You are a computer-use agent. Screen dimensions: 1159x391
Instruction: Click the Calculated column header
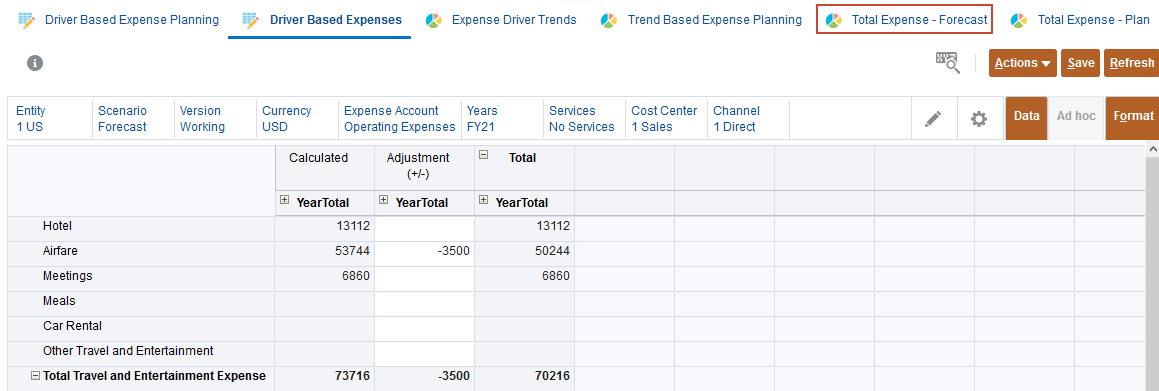tap(324, 168)
